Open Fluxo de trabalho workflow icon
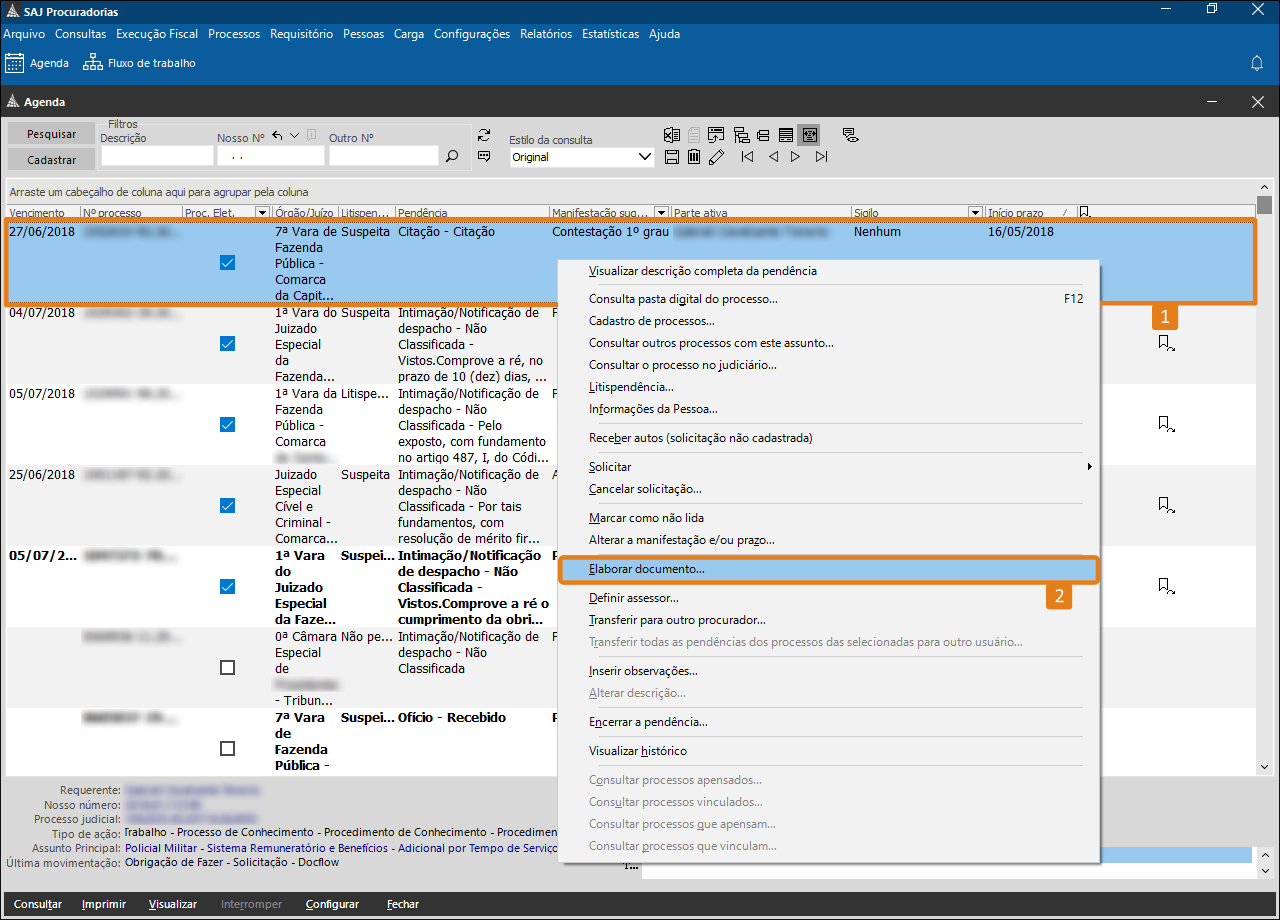Viewport: 1280px width, 920px height. [x=93, y=63]
